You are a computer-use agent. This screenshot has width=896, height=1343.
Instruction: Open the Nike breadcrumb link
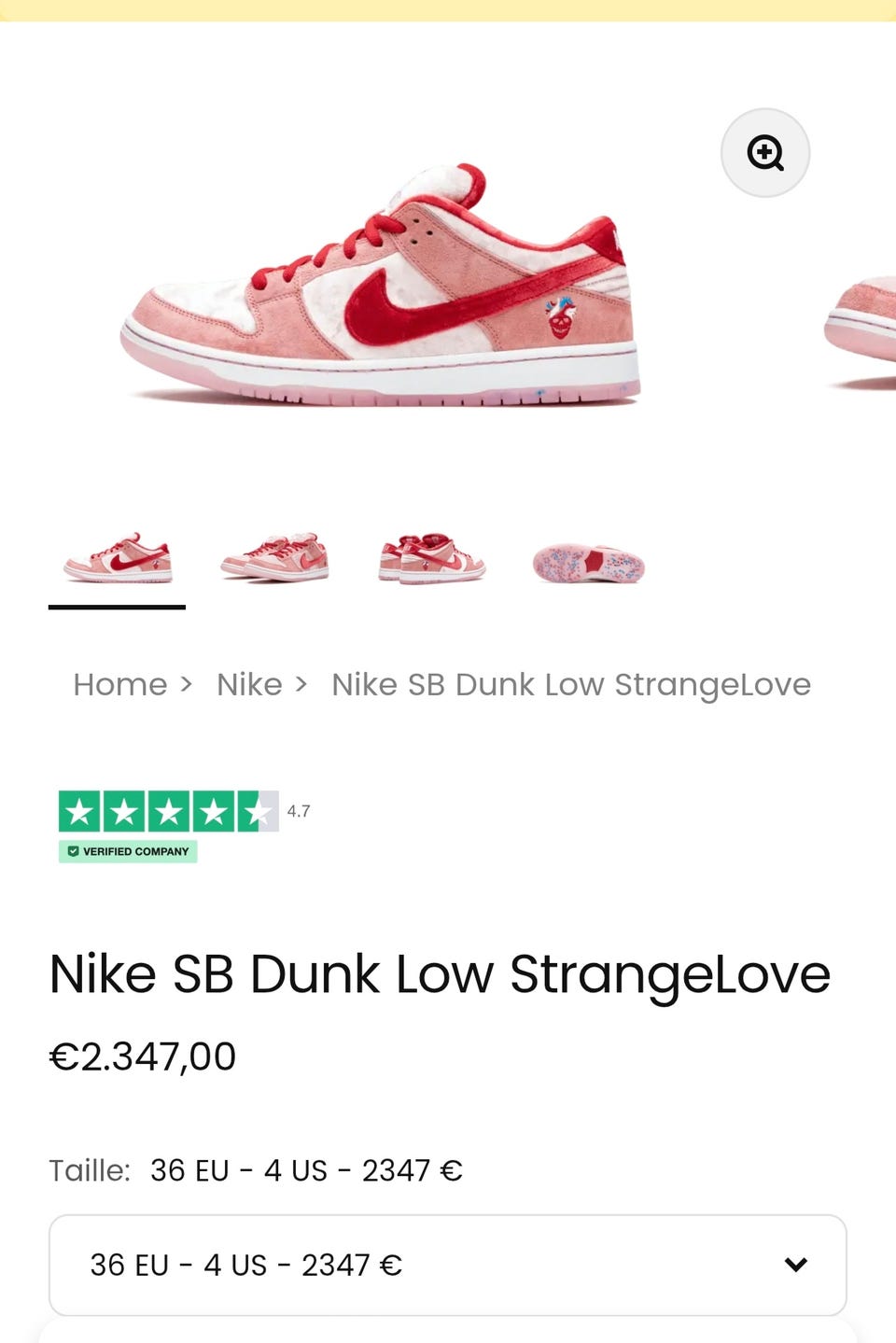click(249, 684)
